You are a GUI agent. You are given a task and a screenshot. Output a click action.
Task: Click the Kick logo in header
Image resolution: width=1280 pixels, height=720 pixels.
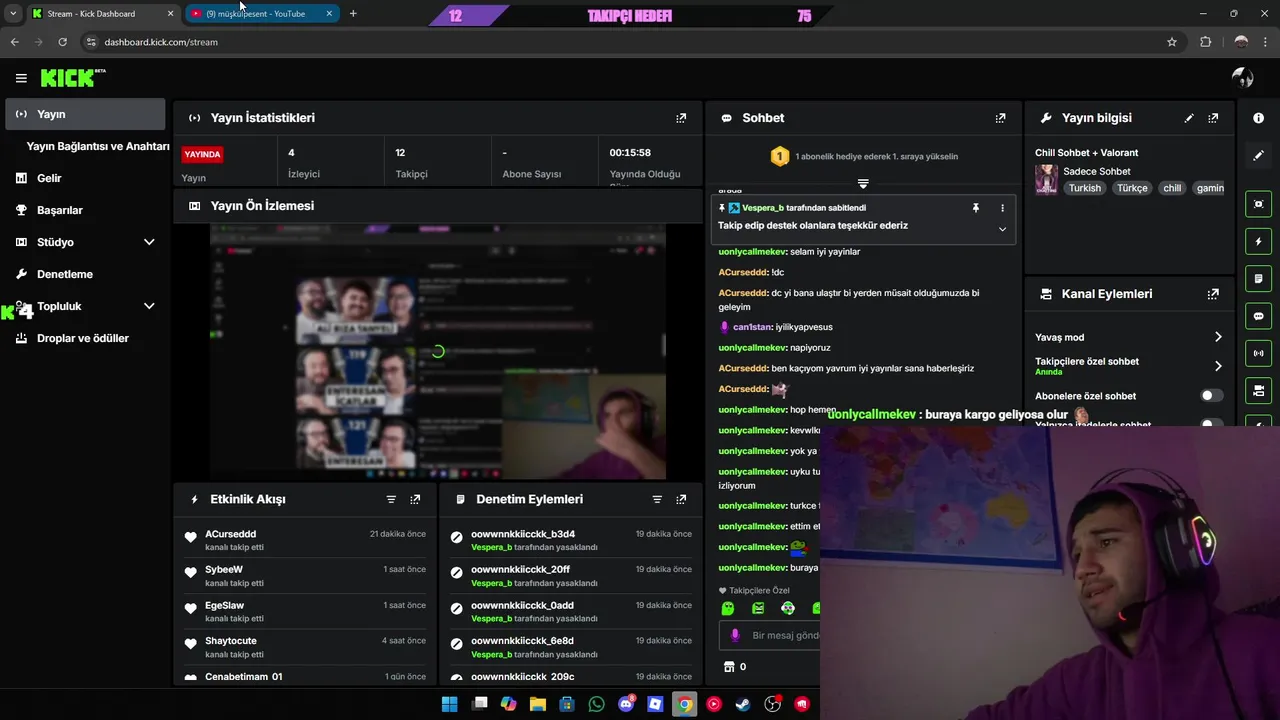pos(73,78)
